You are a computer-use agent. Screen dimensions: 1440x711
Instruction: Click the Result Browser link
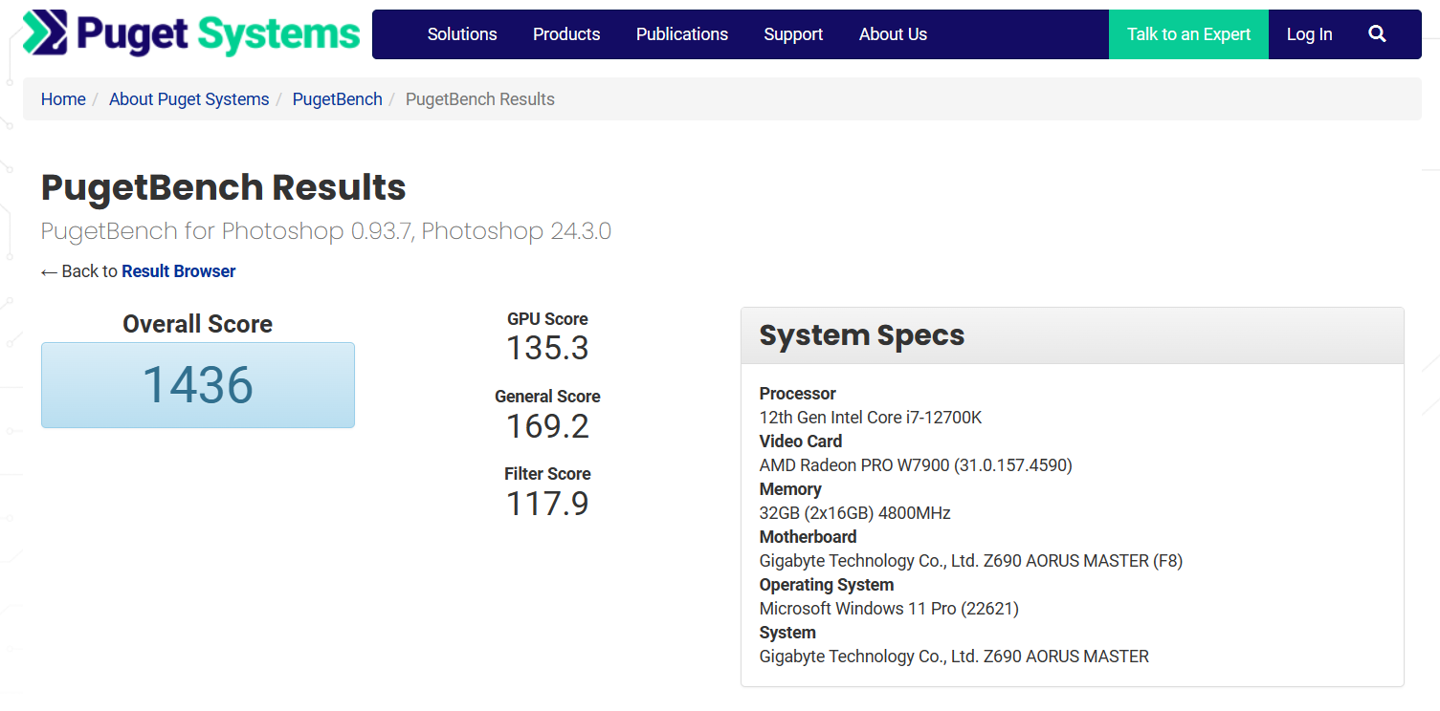click(178, 271)
